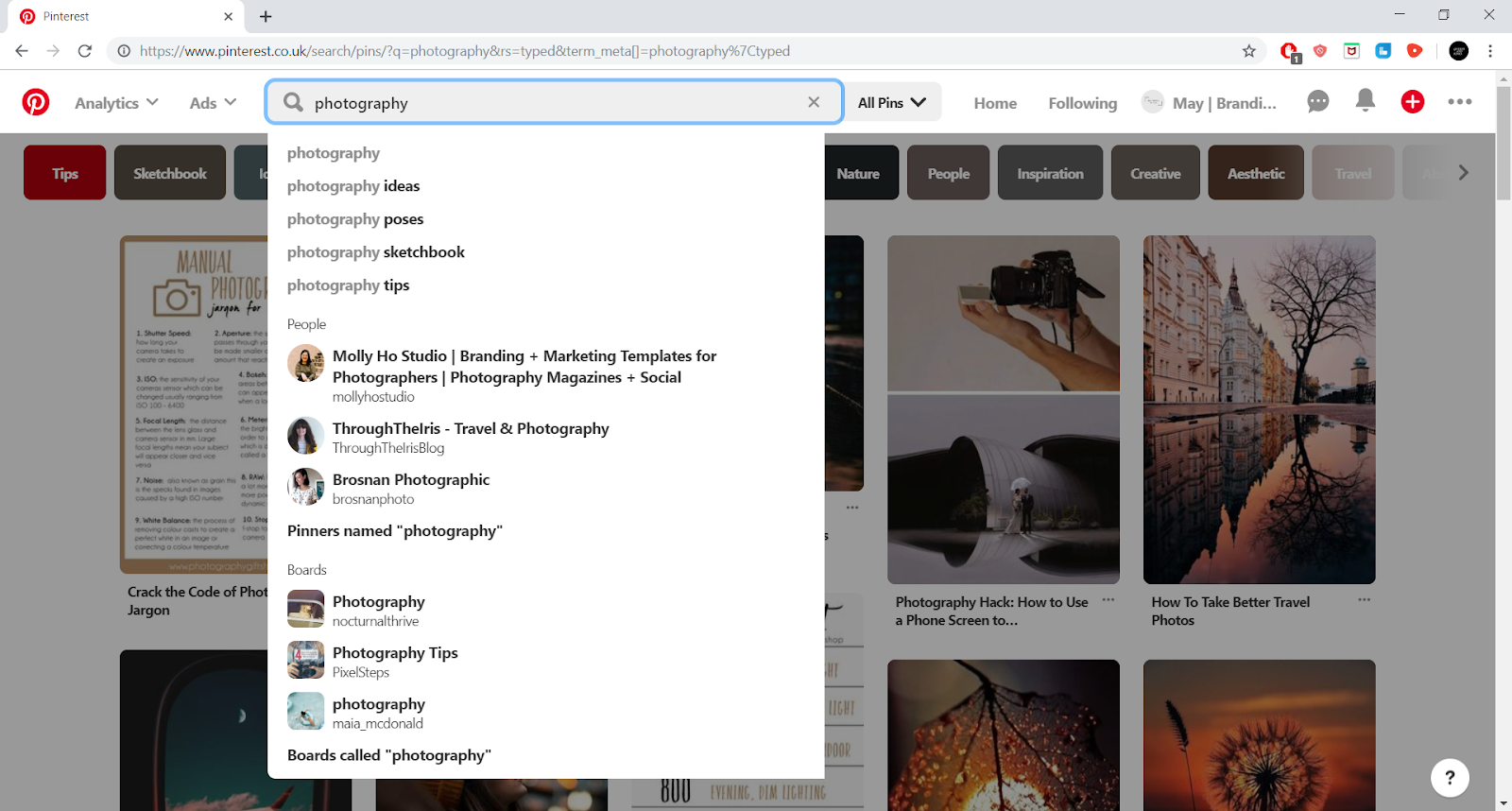The image size is (1512, 811).
Task: Open the May | Brandi... profile
Action: (1210, 102)
